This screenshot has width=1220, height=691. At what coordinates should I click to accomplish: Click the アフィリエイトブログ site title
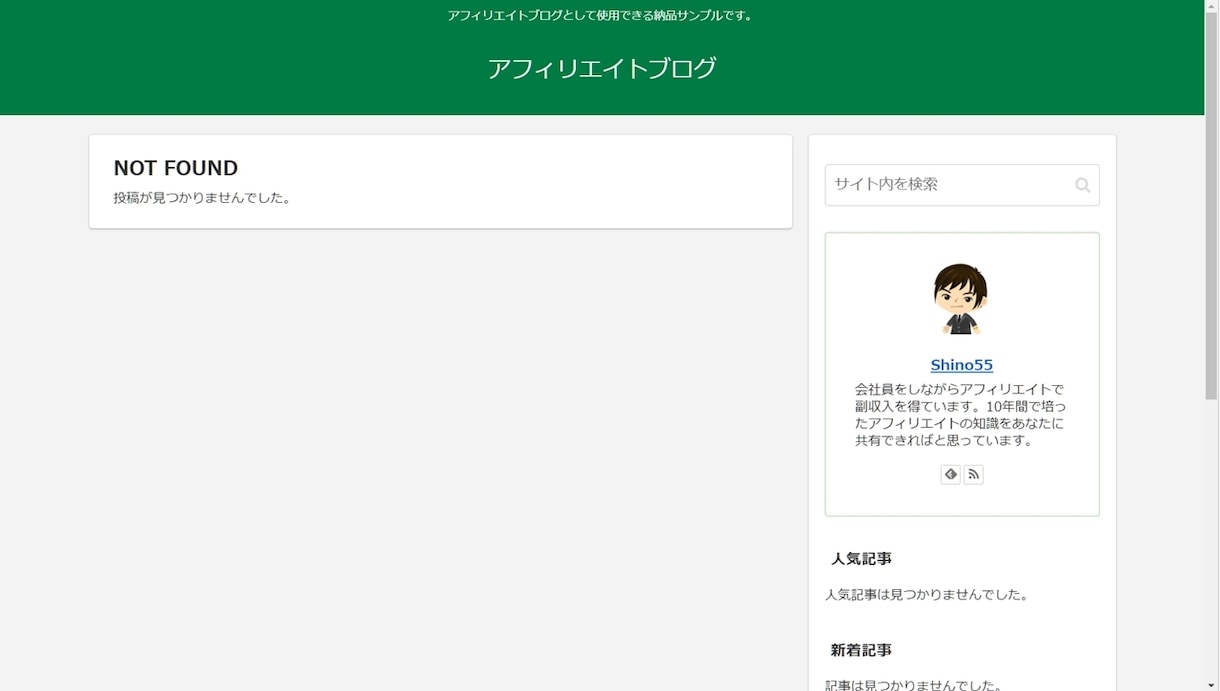click(602, 69)
